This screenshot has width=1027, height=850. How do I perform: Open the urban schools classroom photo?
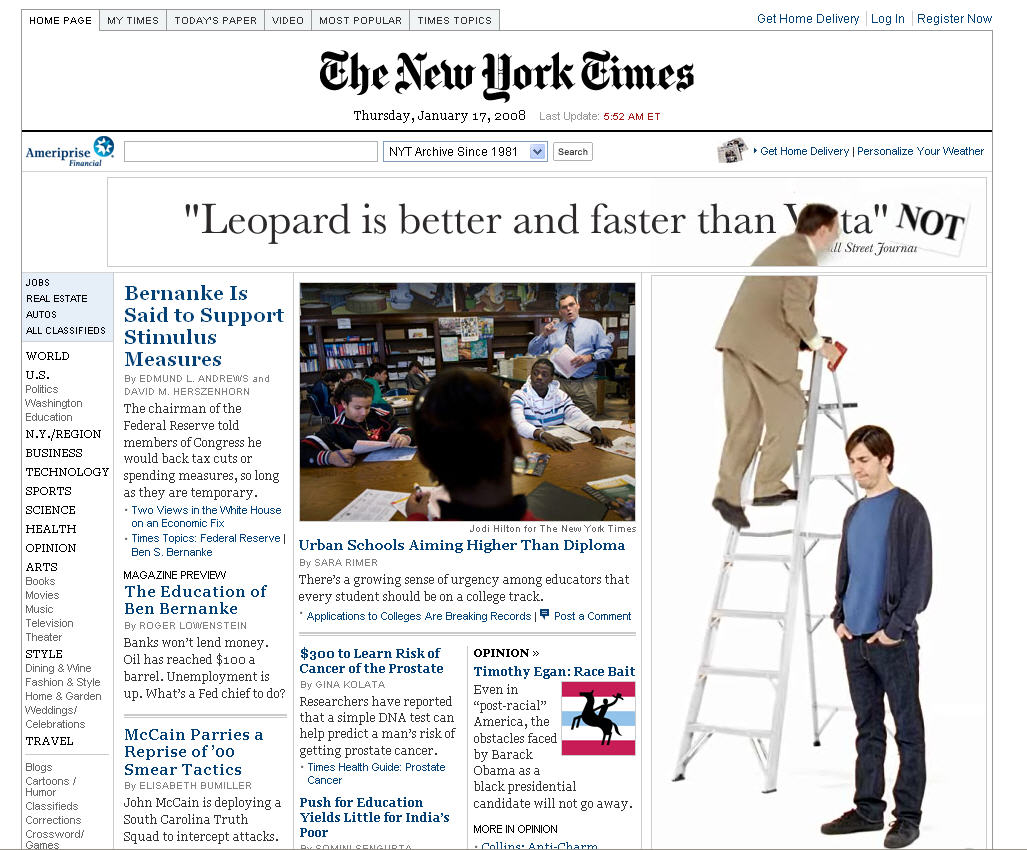pos(467,401)
